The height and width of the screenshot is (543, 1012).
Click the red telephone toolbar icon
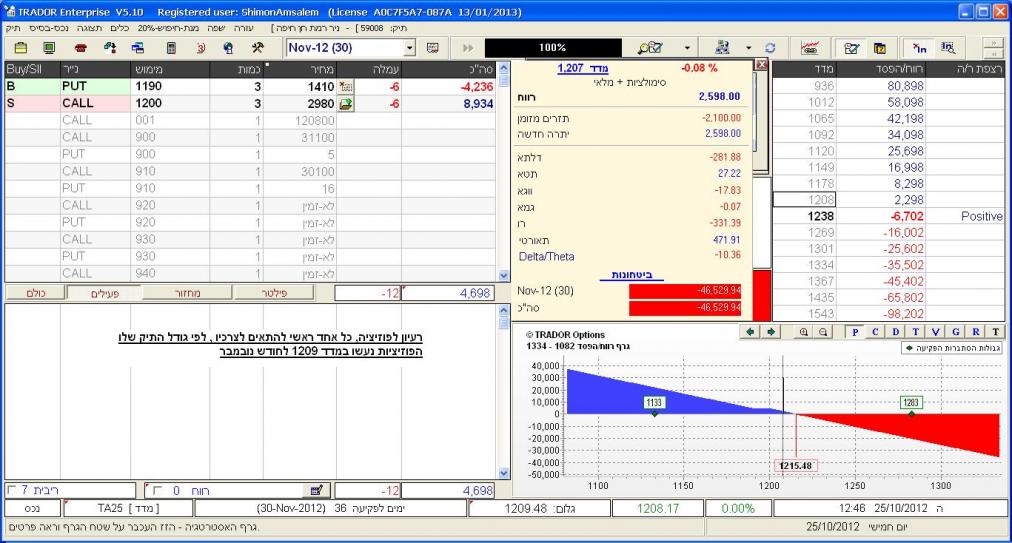pyautogui.click(x=80, y=48)
